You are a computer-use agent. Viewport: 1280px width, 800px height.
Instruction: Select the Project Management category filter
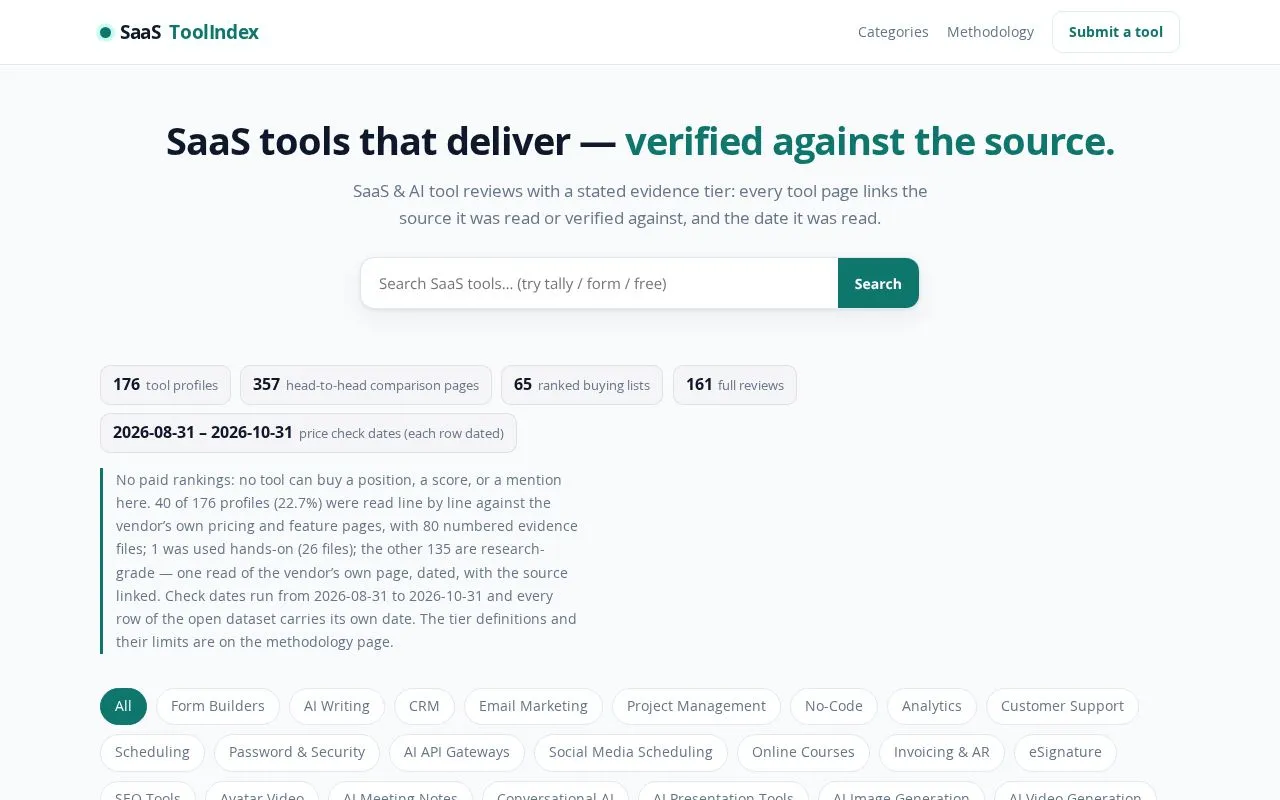click(696, 706)
